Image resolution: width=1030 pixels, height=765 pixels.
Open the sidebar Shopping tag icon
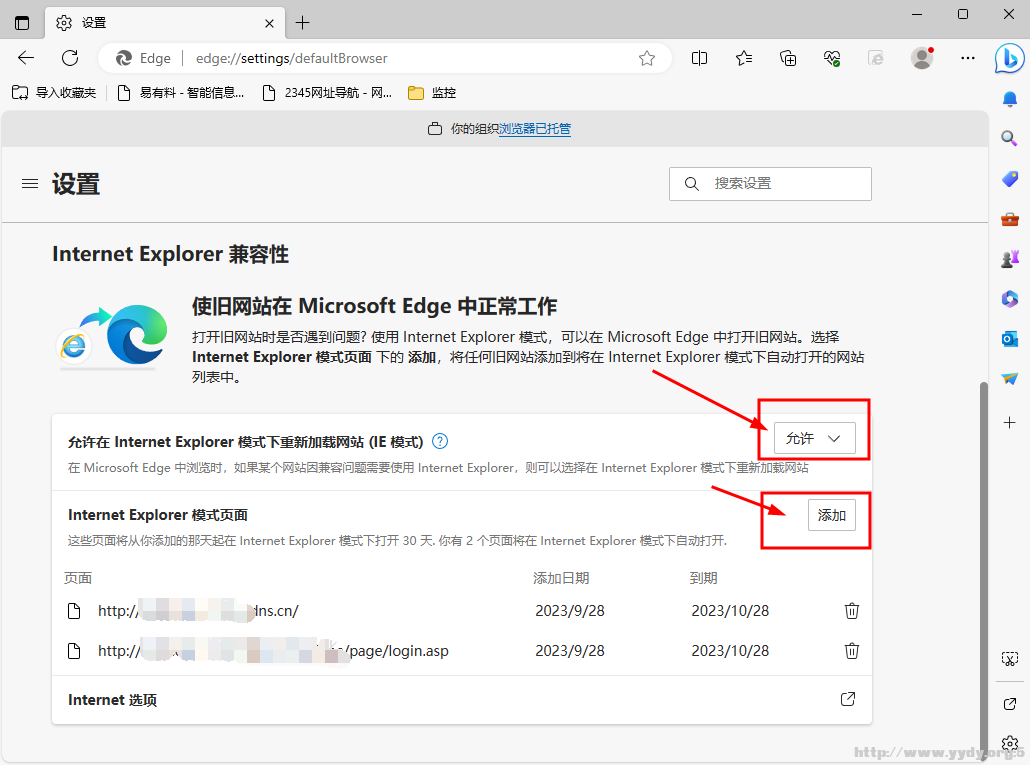[1010, 179]
